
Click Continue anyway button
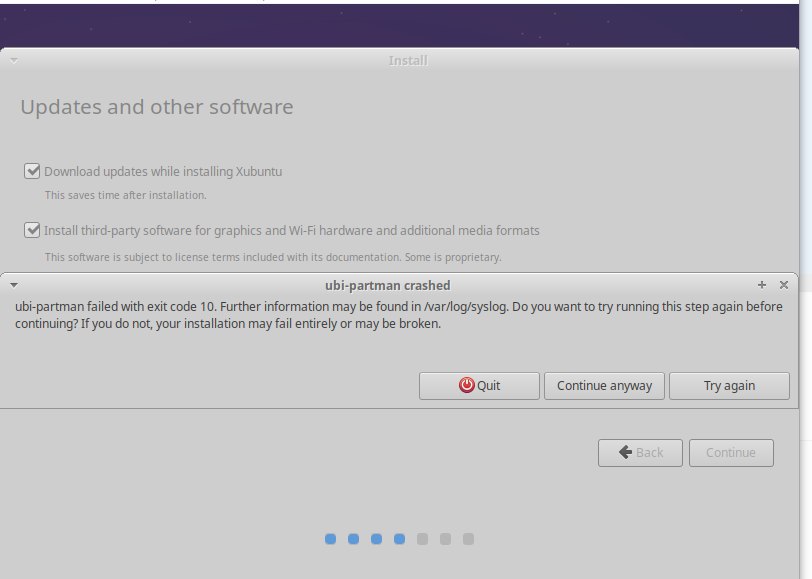[x=604, y=386]
